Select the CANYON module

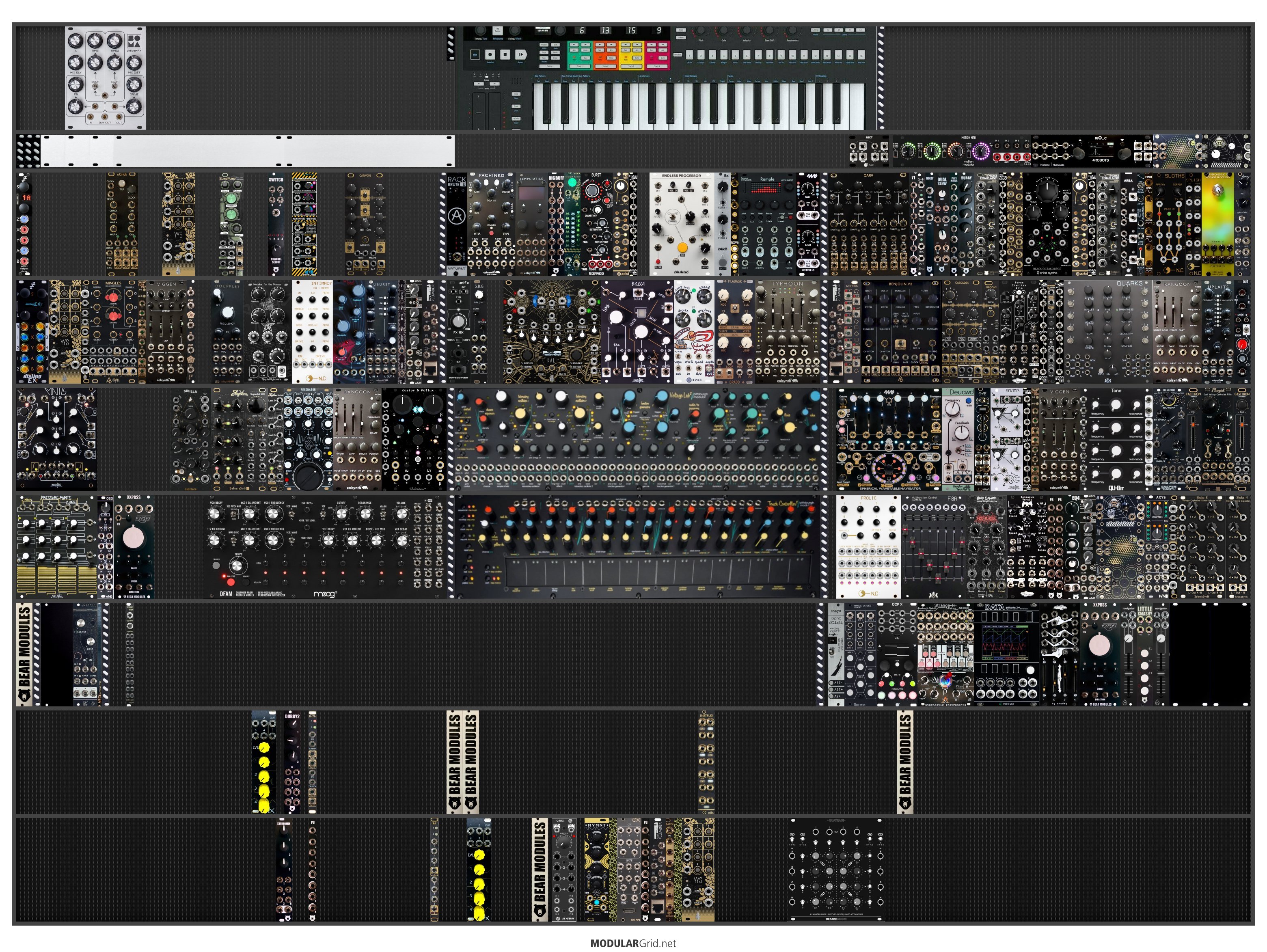click(x=365, y=224)
